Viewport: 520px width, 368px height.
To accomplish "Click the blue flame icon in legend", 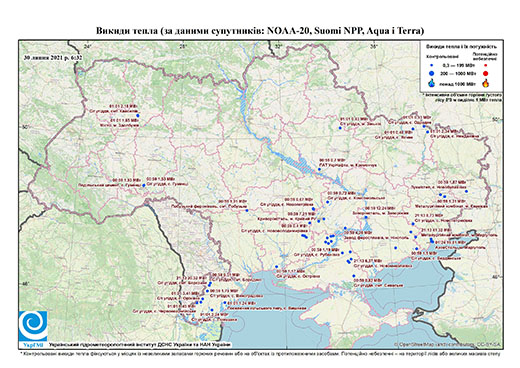I will [432, 83].
